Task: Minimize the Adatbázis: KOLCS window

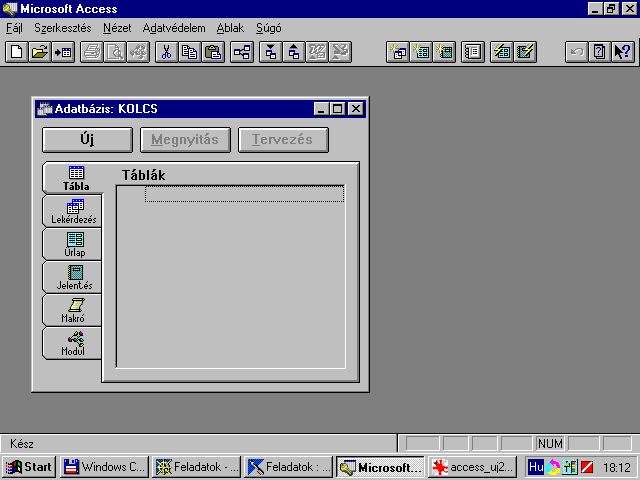Action: coord(322,109)
